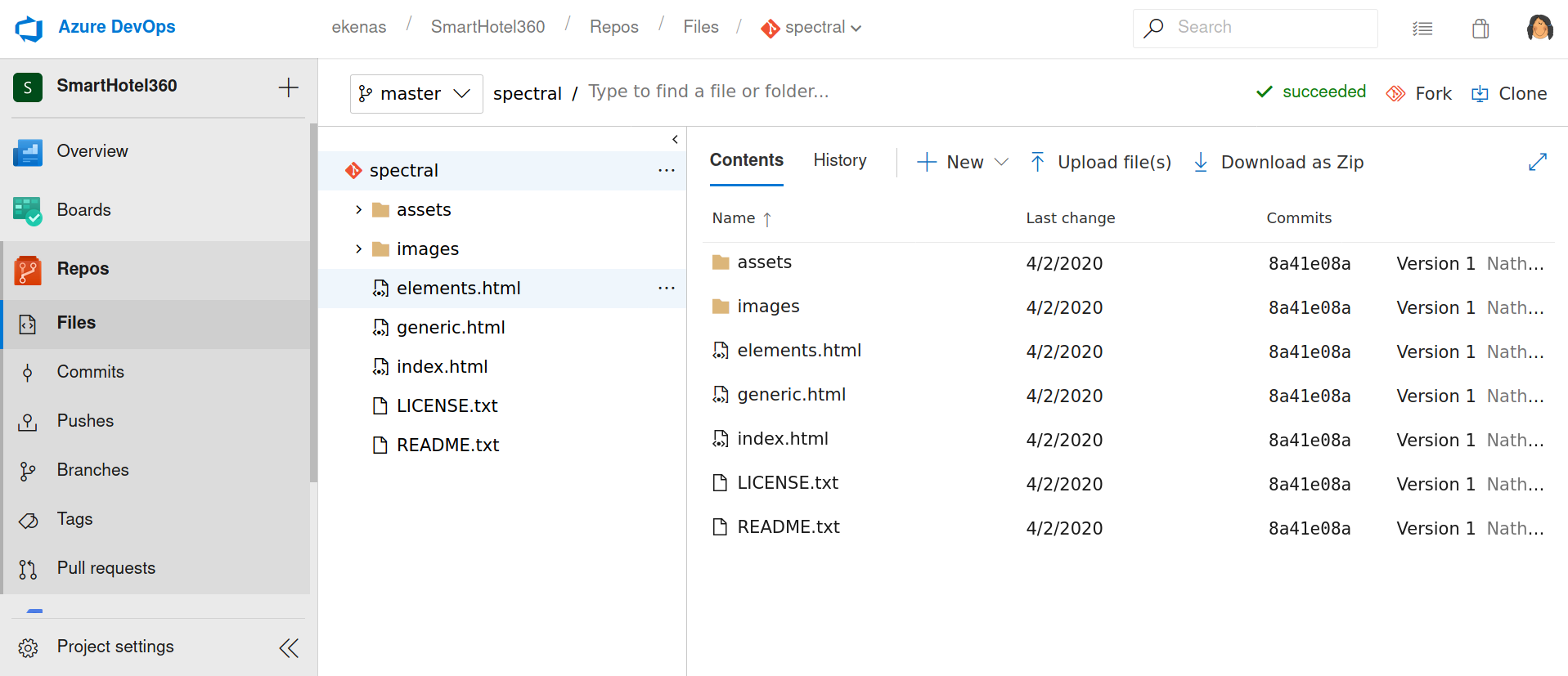
Task: Click the plus icon next to SmartHotel360
Action: click(288, 87)
